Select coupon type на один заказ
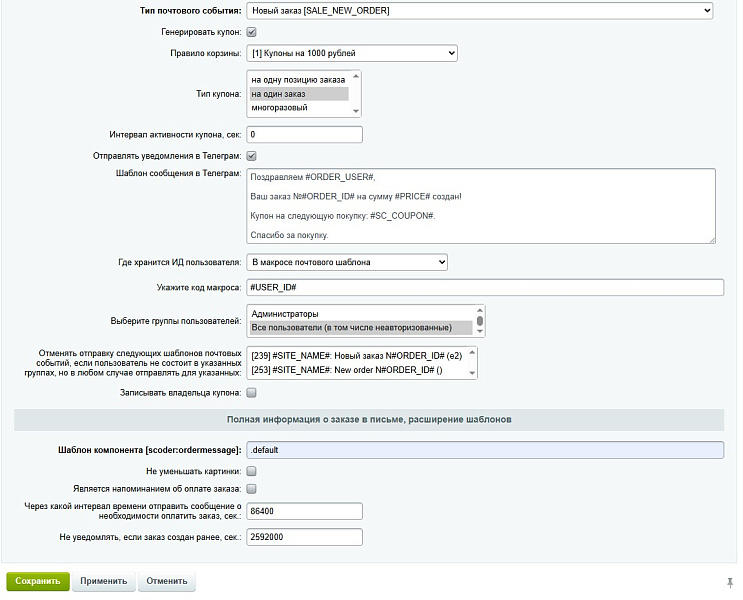743x600 pixels. coord(299,94)
